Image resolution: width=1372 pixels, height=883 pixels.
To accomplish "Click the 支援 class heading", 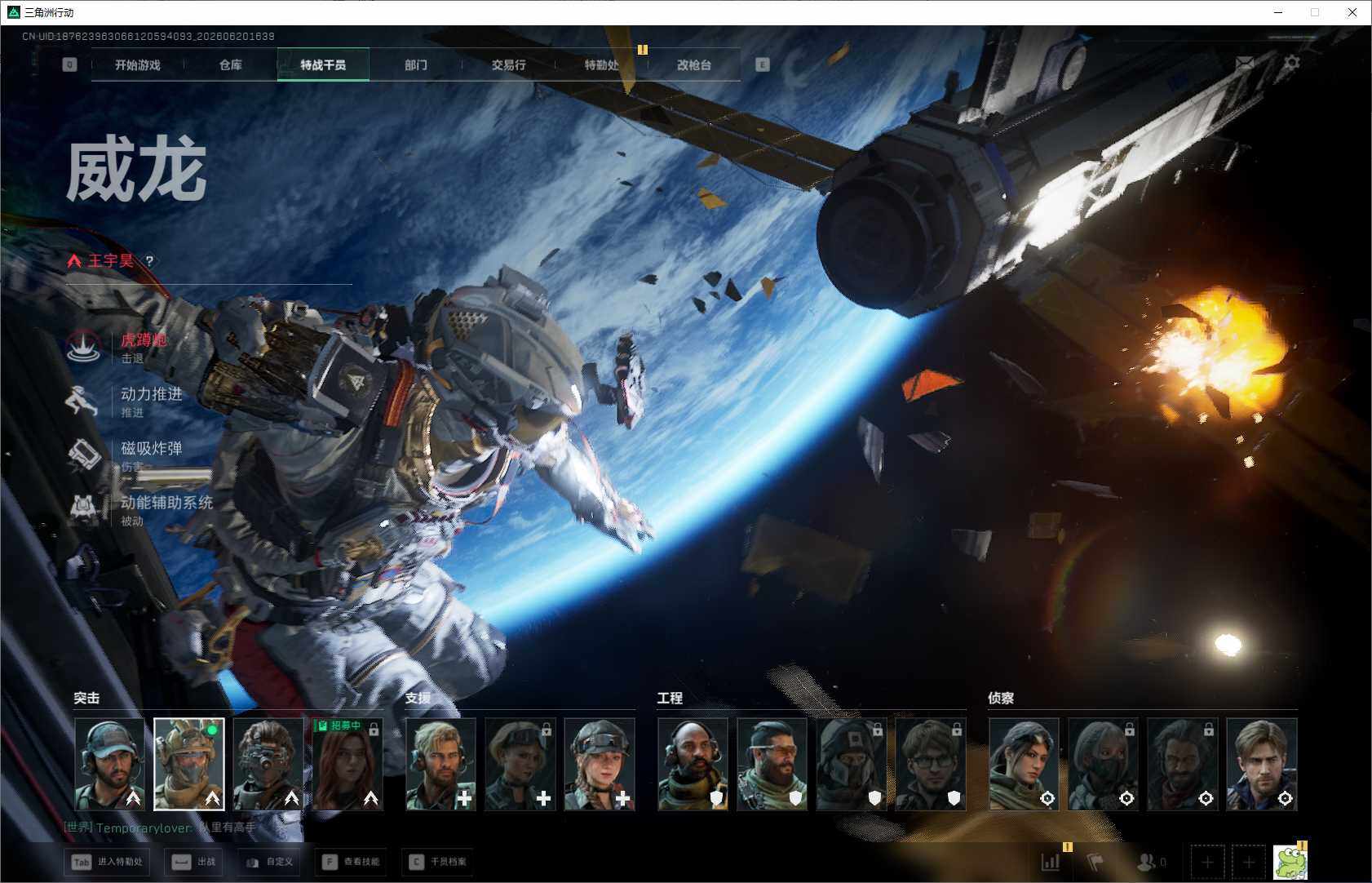I will (418, 699).
